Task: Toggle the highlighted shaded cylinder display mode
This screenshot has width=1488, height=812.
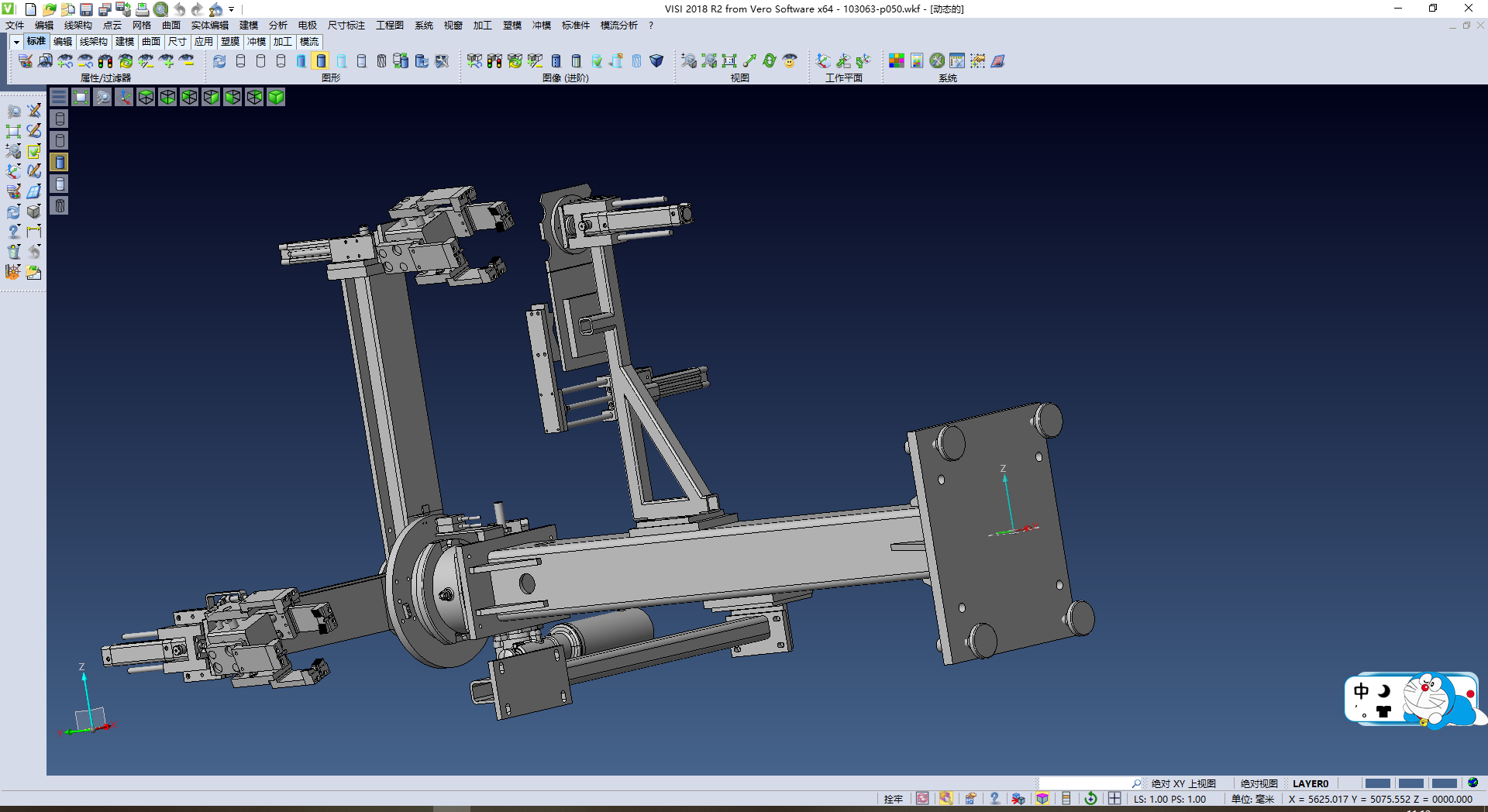Action: pos(322,61)
